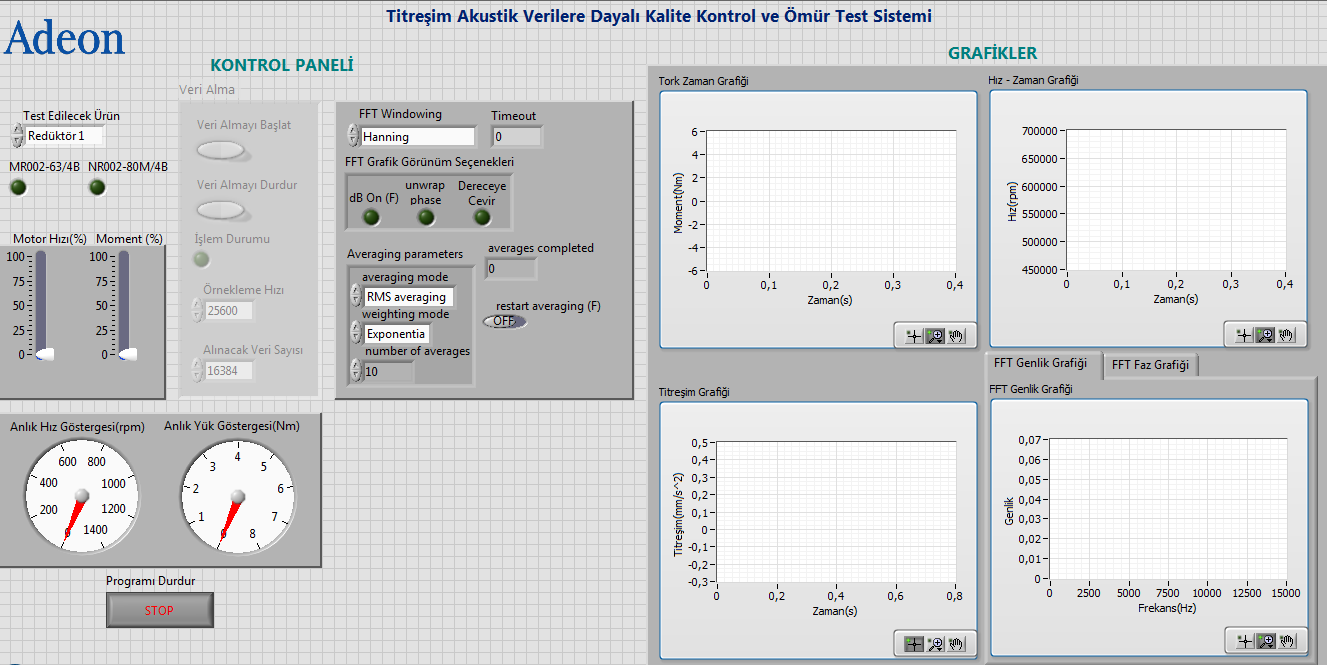Select cursor crosshair tool on Tork Zaman graph palette

[913, 336]
